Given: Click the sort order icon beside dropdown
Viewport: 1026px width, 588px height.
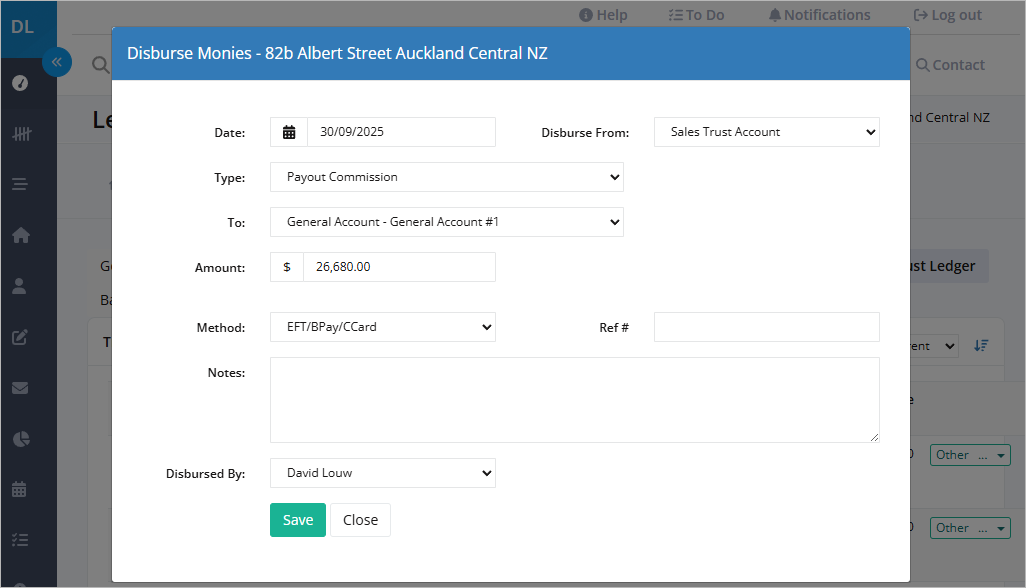Looking at the screenshot, I should pyautogui.click(x=981, y=345).
